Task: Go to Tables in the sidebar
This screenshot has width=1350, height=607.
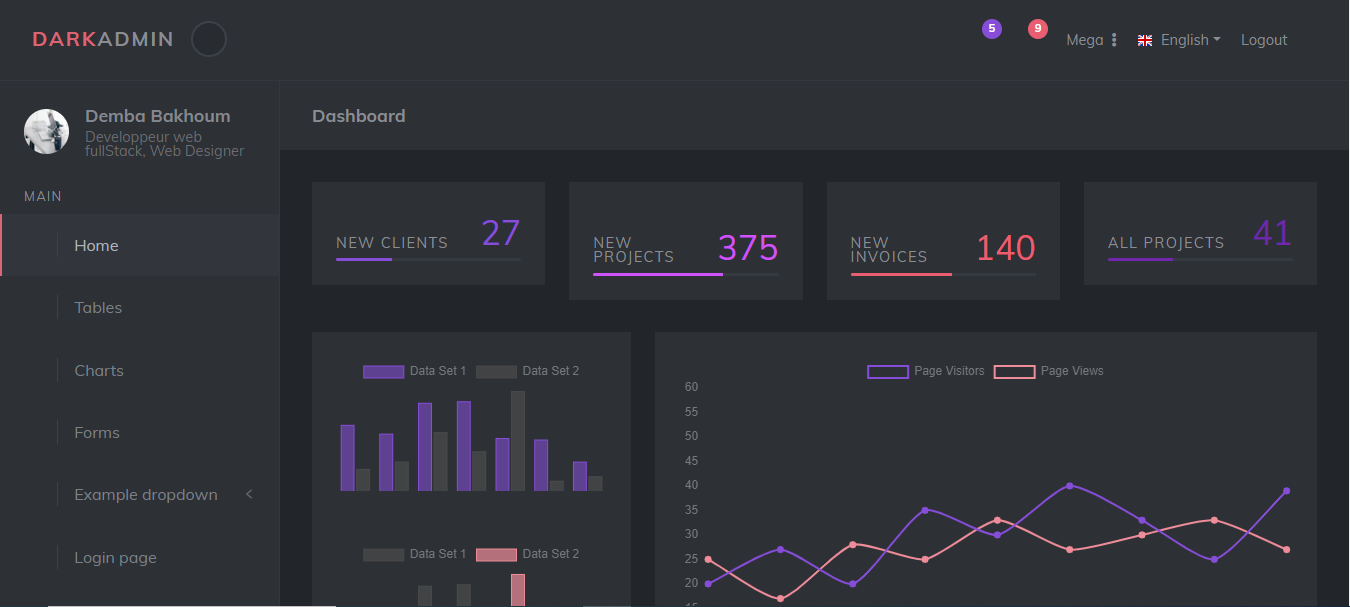Action: pyautogui.click(x=98, y=308)
